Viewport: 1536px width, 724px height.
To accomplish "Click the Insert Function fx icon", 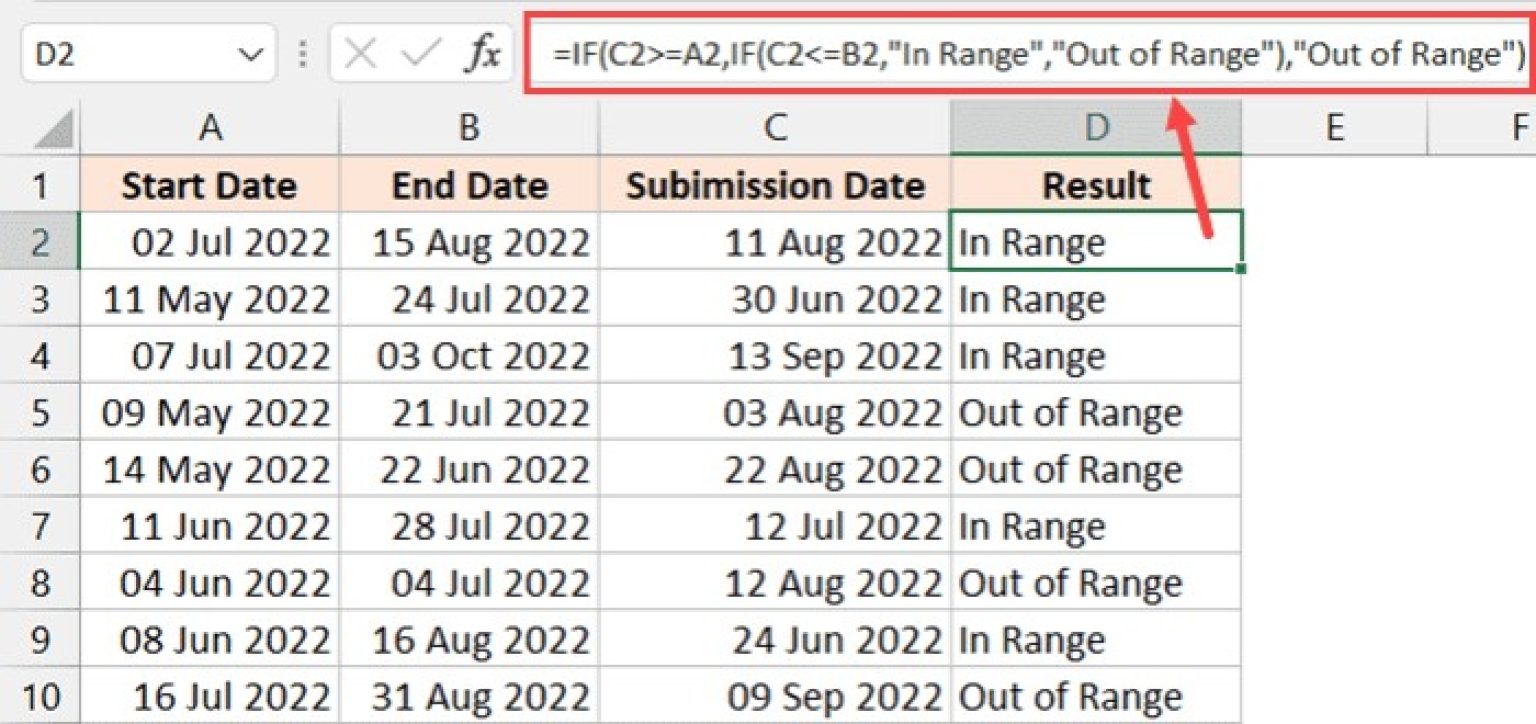I will (484, 55).
